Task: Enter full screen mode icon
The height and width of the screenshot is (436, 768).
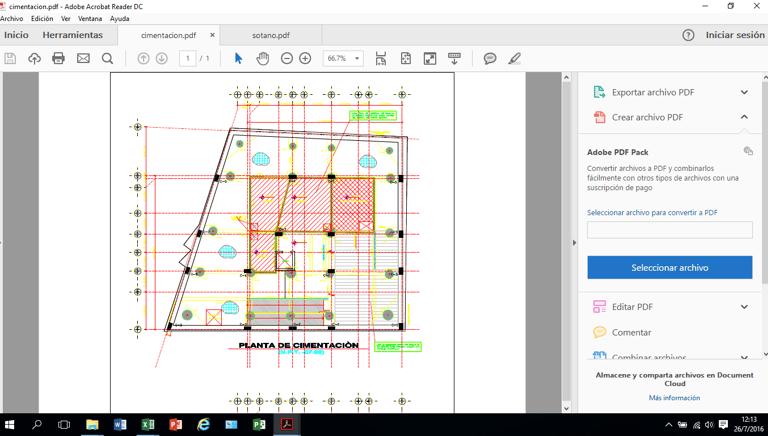Action: coord(430,58)
